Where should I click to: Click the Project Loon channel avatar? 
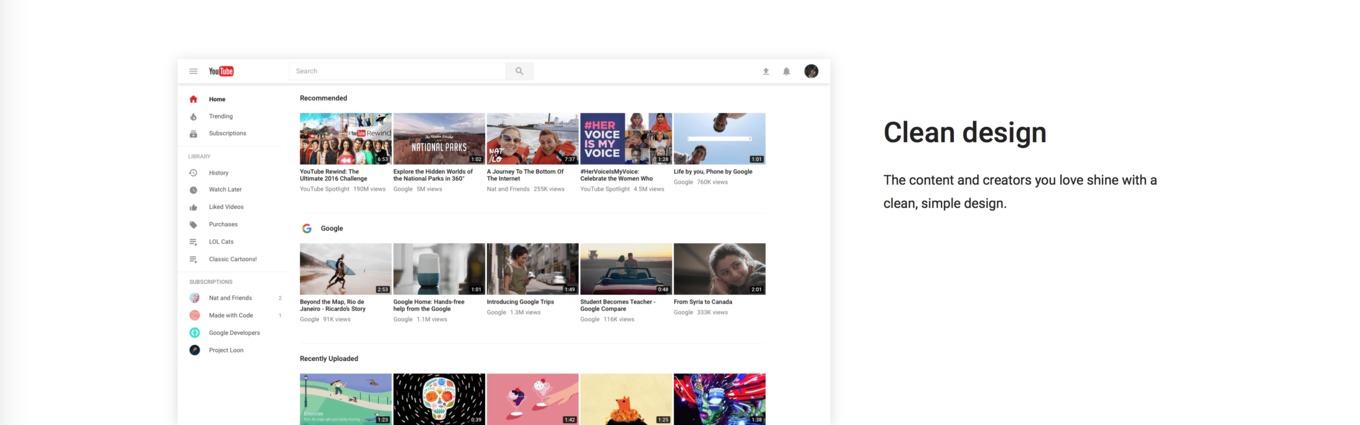click(194, 350)
